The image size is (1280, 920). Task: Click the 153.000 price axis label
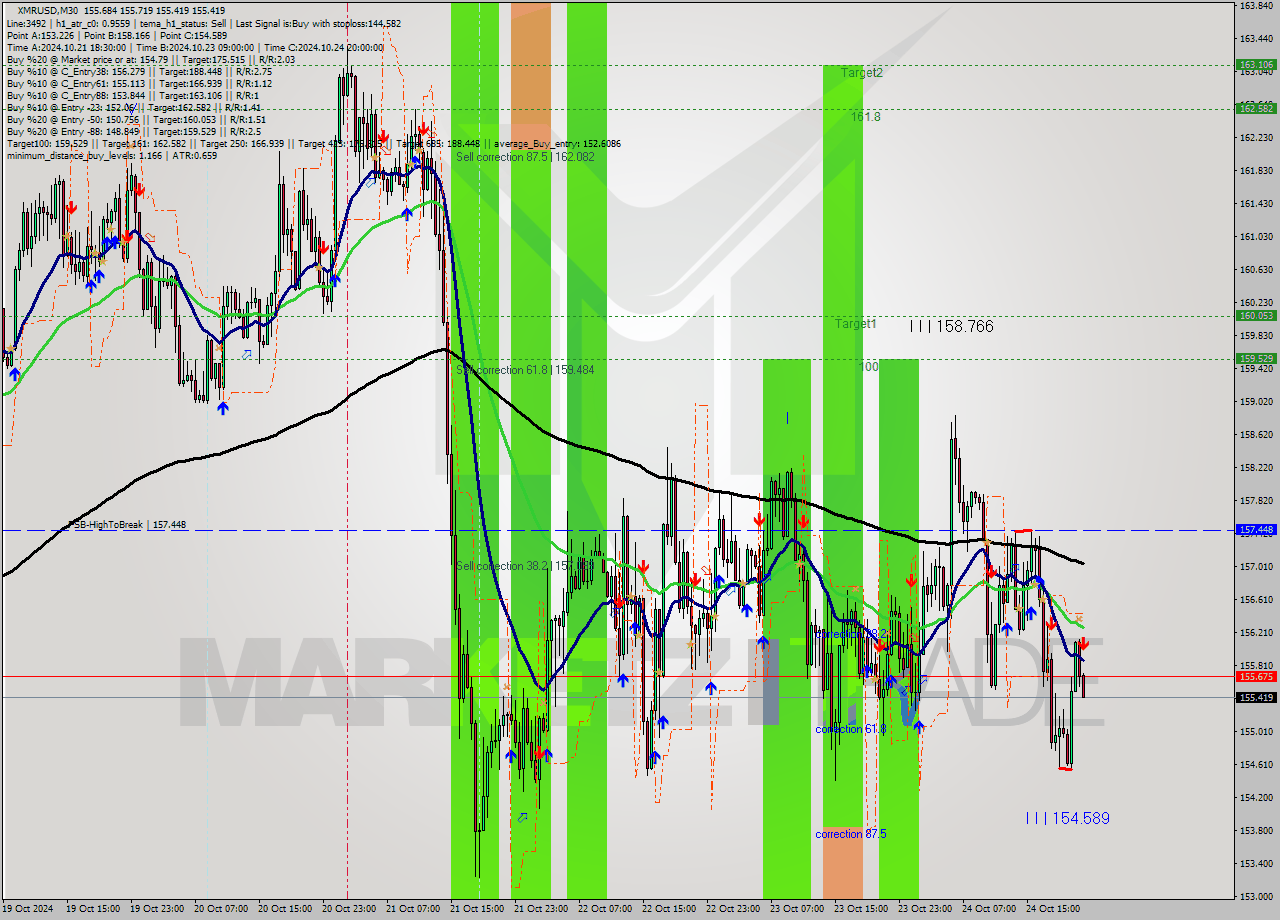(1256, 896)
